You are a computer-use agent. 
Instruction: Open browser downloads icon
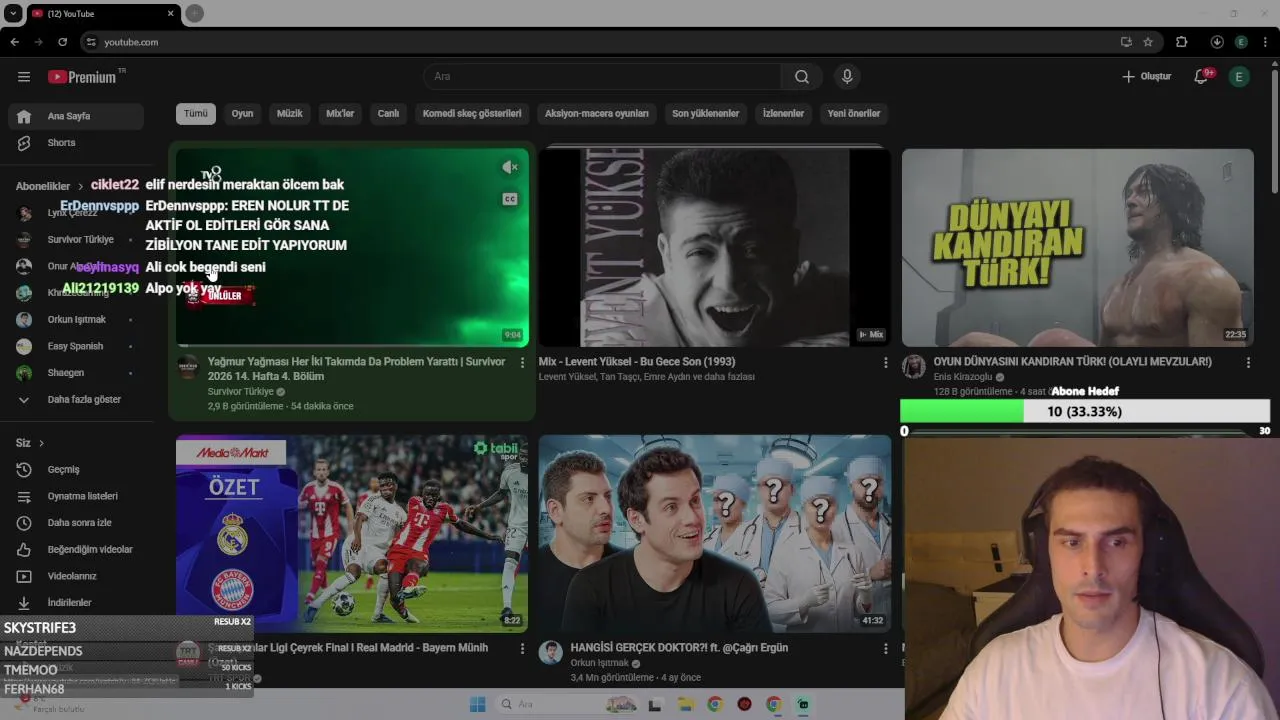pyautogui.click(x=1217, y=42)
